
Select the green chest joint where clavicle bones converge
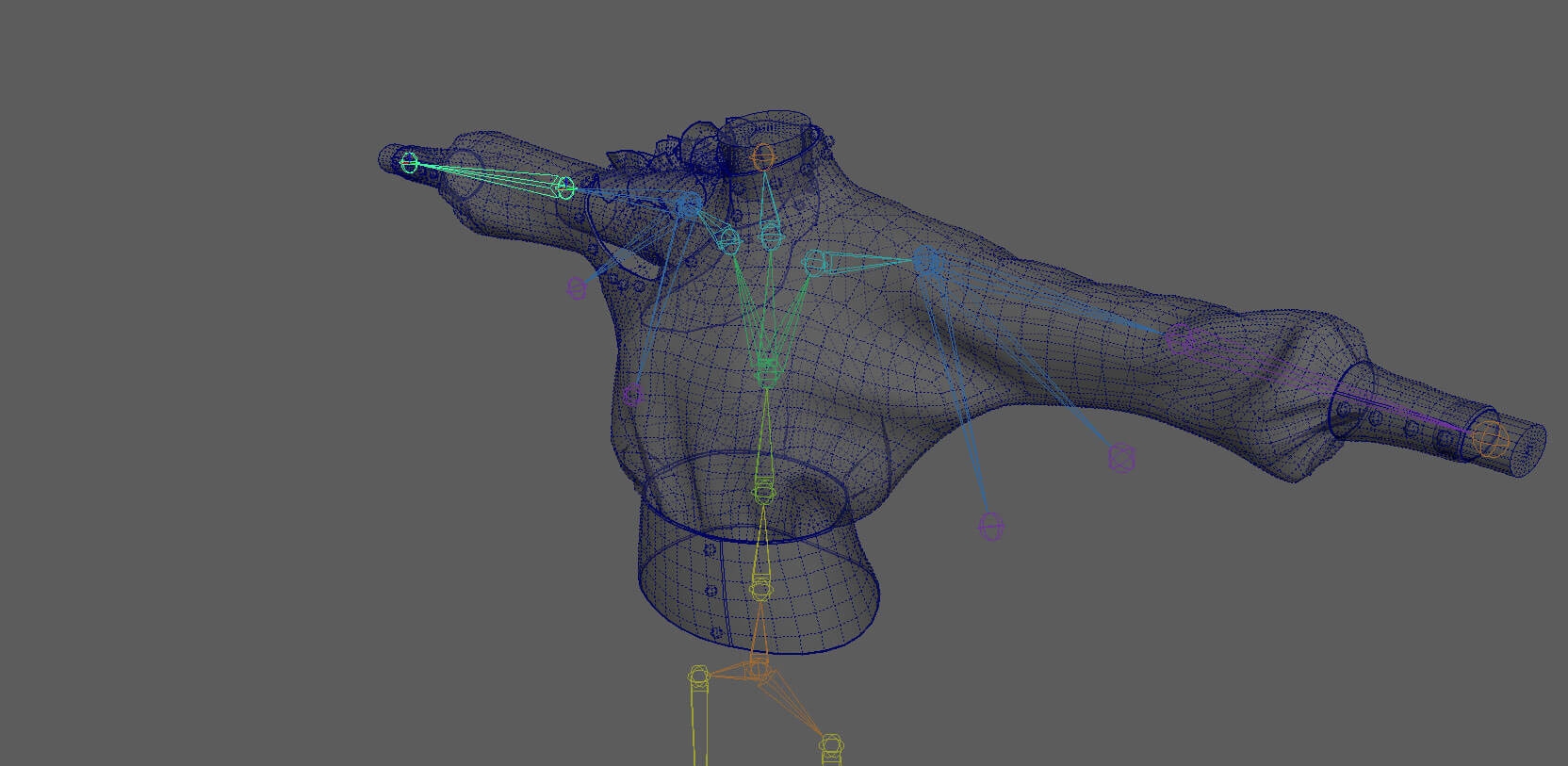point(766,367)
